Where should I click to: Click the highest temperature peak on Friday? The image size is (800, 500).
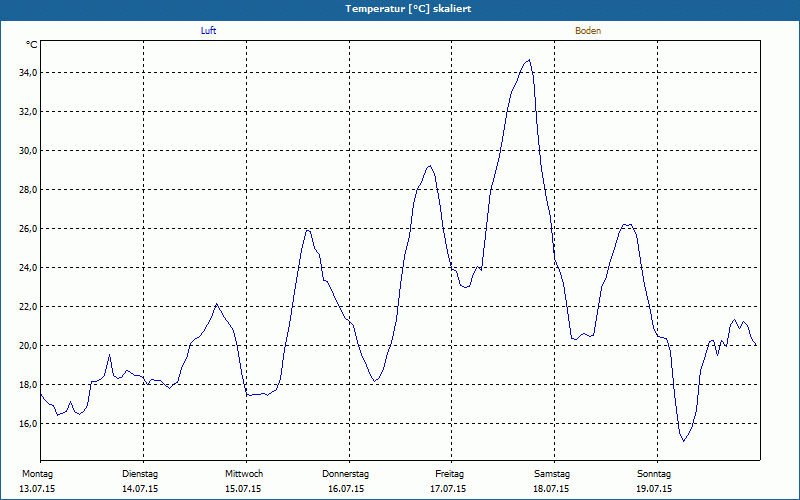pyautogui.click(x=529, y=60)
